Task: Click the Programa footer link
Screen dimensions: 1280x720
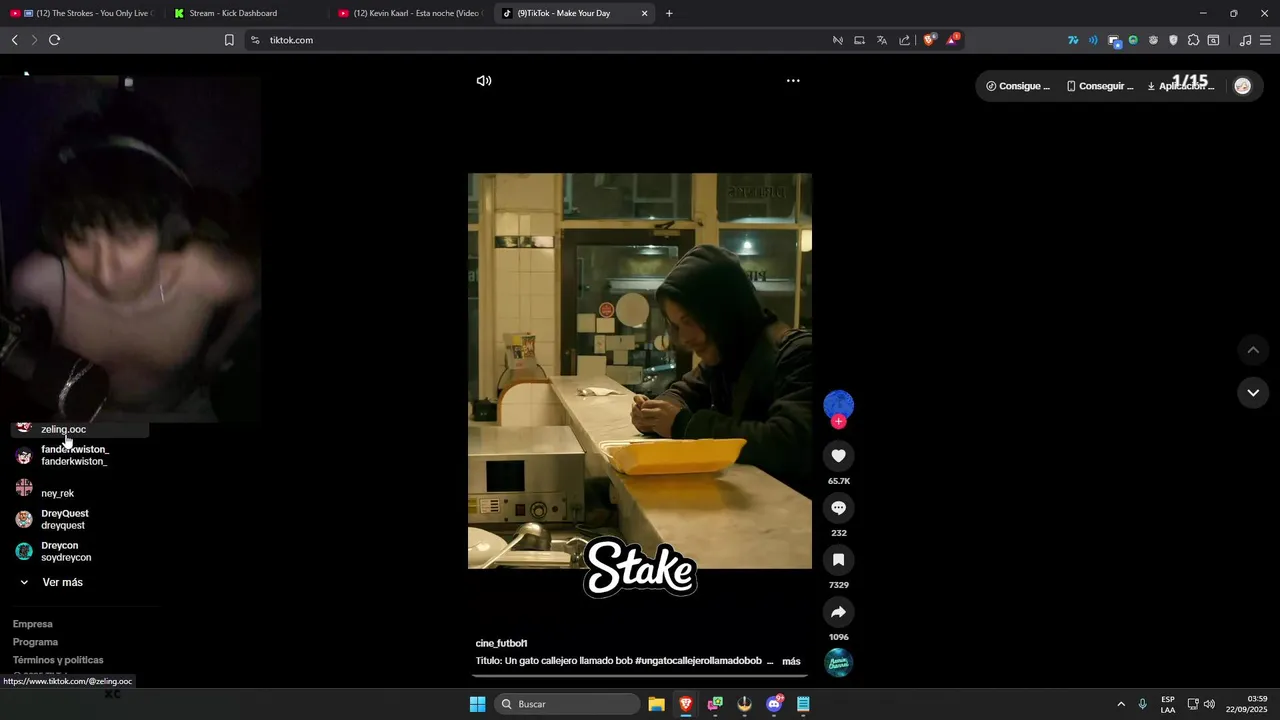Action: (x=35, y=642)
